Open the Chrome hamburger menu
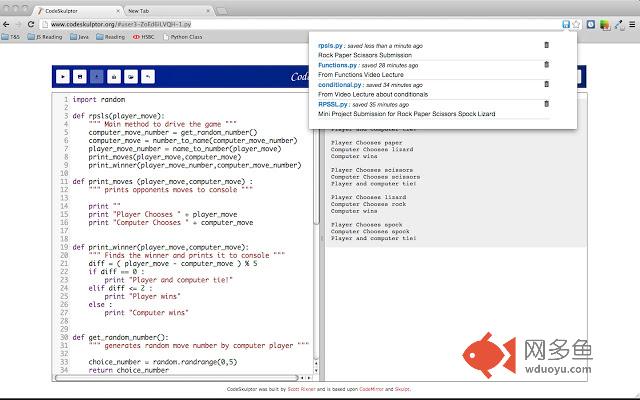Viewport: 640px width, 400px height. point(632,24)
